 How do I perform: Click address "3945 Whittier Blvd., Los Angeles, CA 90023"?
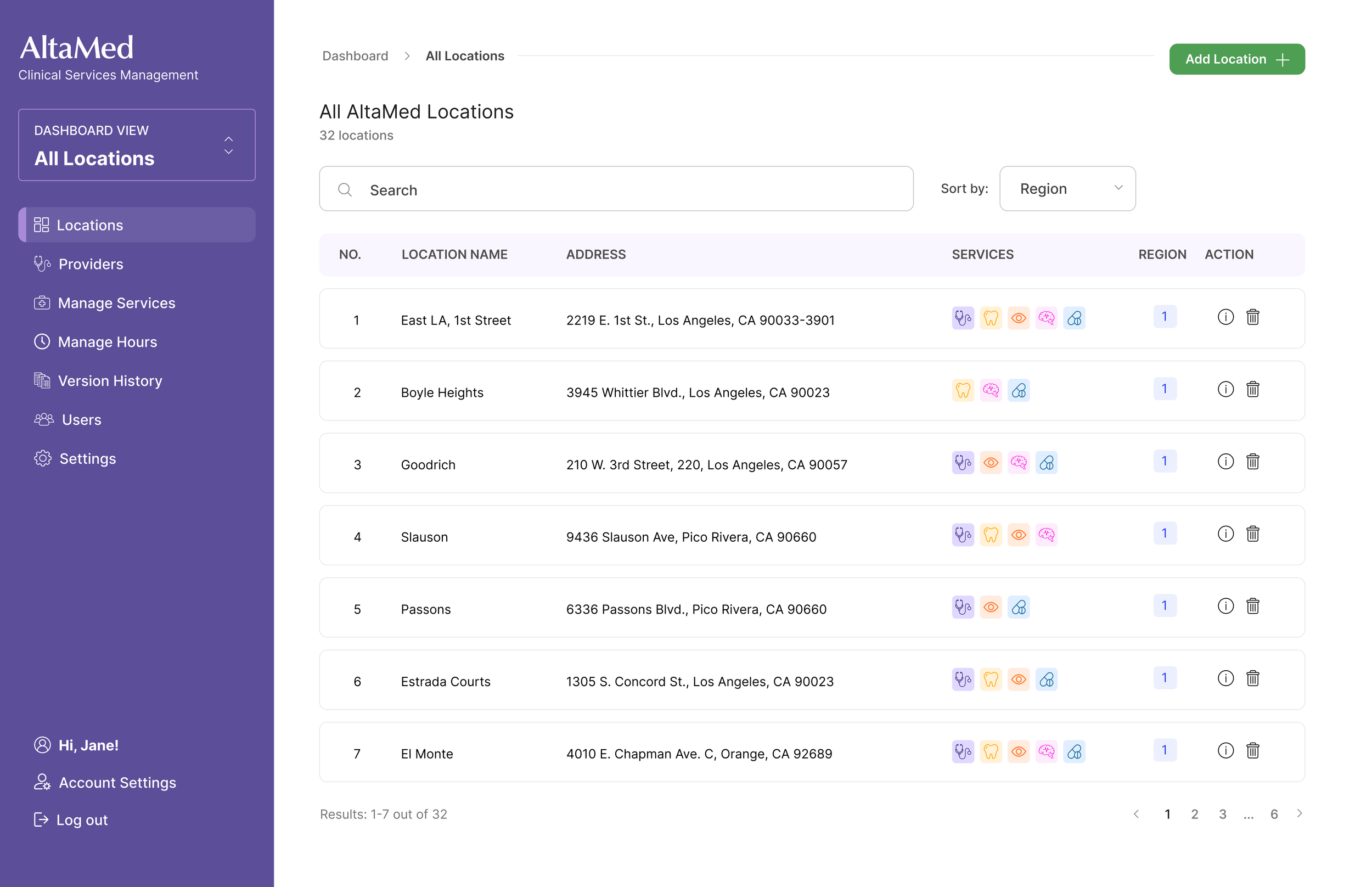(697, 392)
